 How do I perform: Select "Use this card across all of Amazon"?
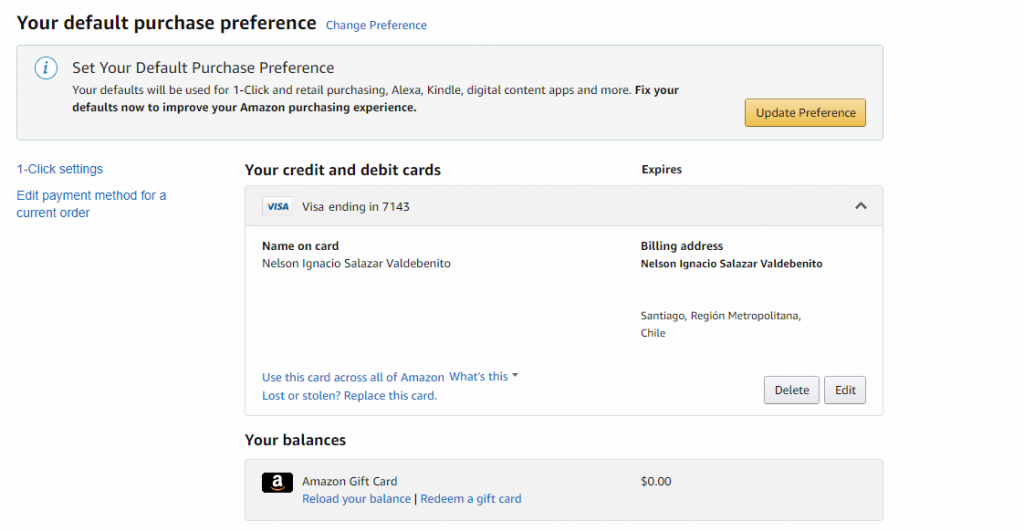point(353,377)
